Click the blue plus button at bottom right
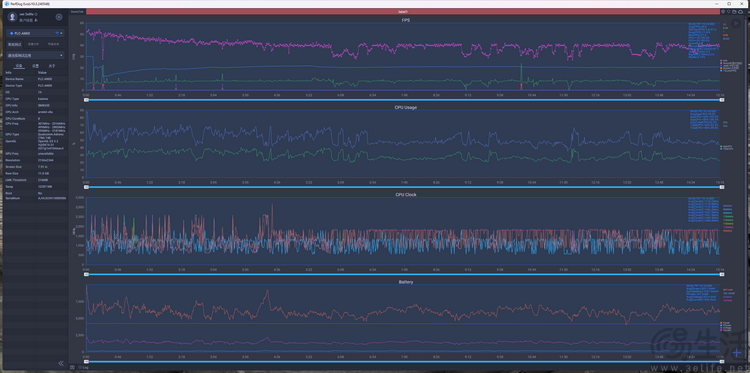This screenshot has width=750, height=373. pyautogui.click(x=737, y=352)
